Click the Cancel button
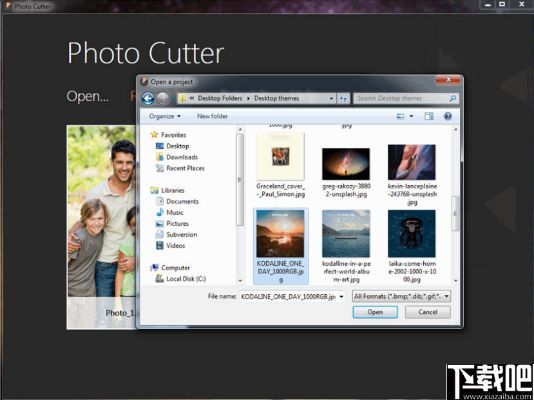534x400 pixels. pos(428,312)
